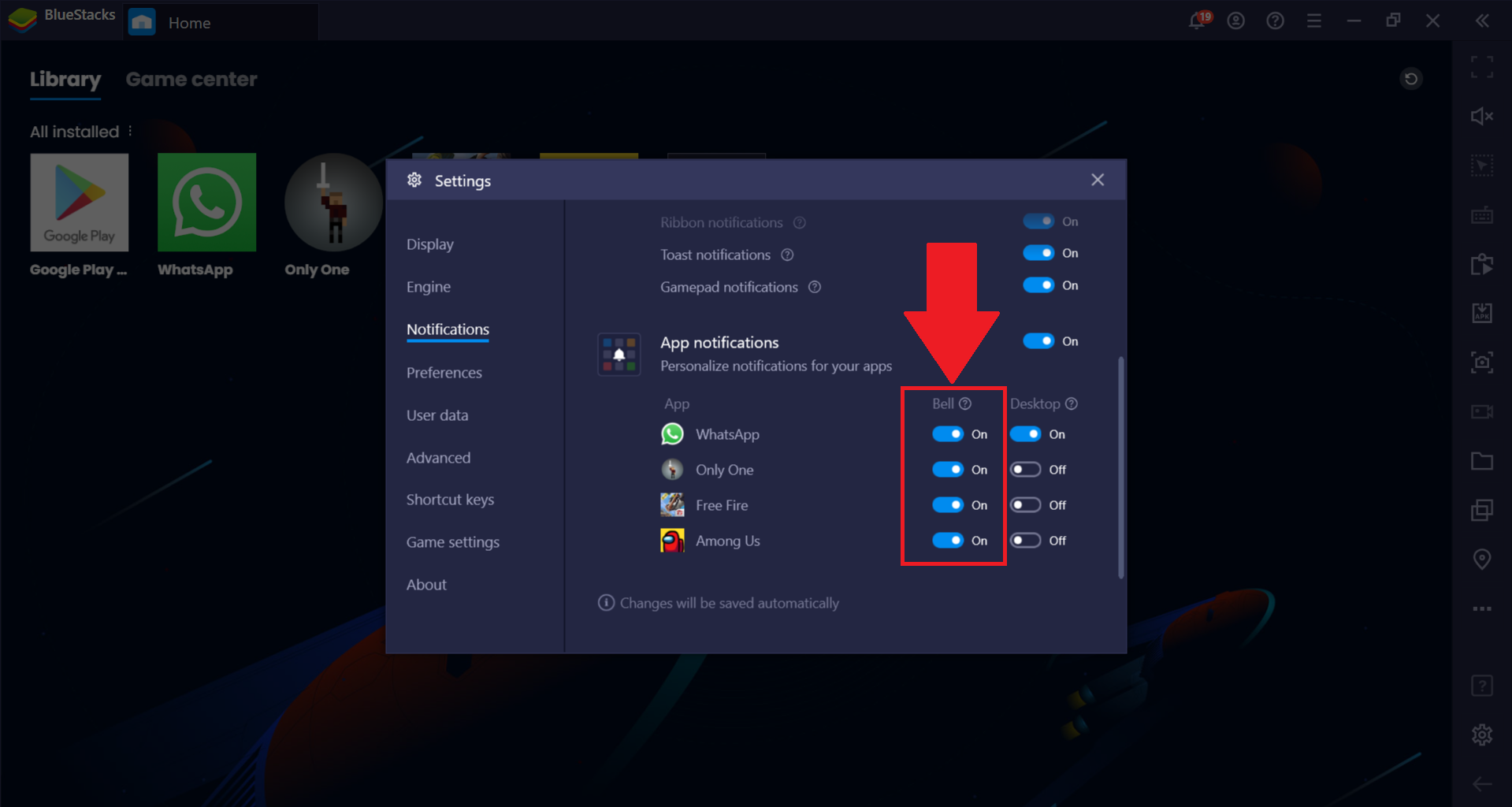
Task: Click the Toast notifications help icon
Action: (787, 255)
